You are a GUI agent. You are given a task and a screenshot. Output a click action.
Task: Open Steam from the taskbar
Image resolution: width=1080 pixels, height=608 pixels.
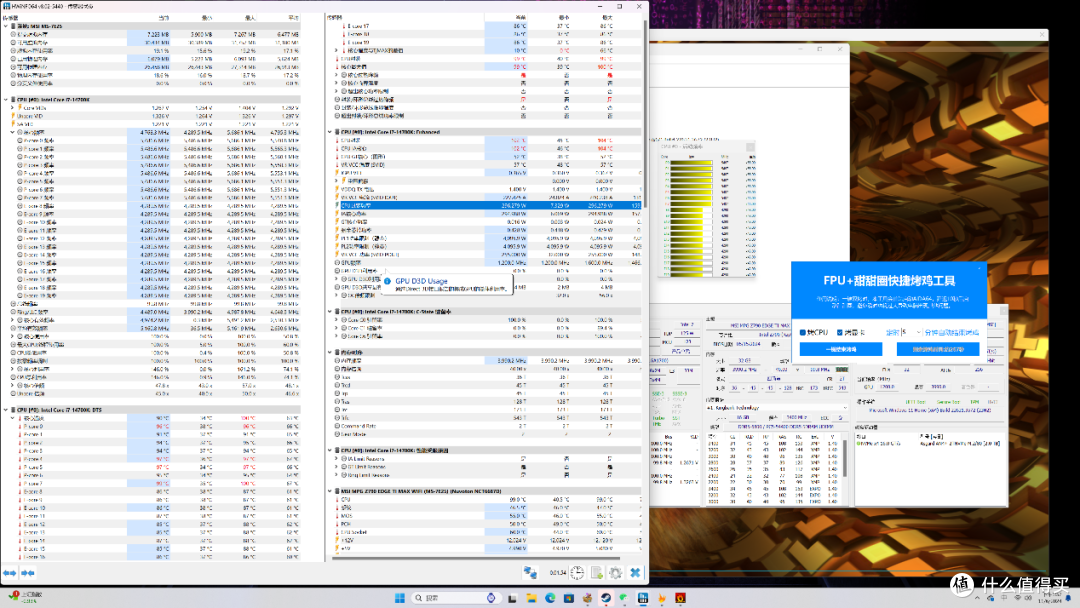point(605,598)
